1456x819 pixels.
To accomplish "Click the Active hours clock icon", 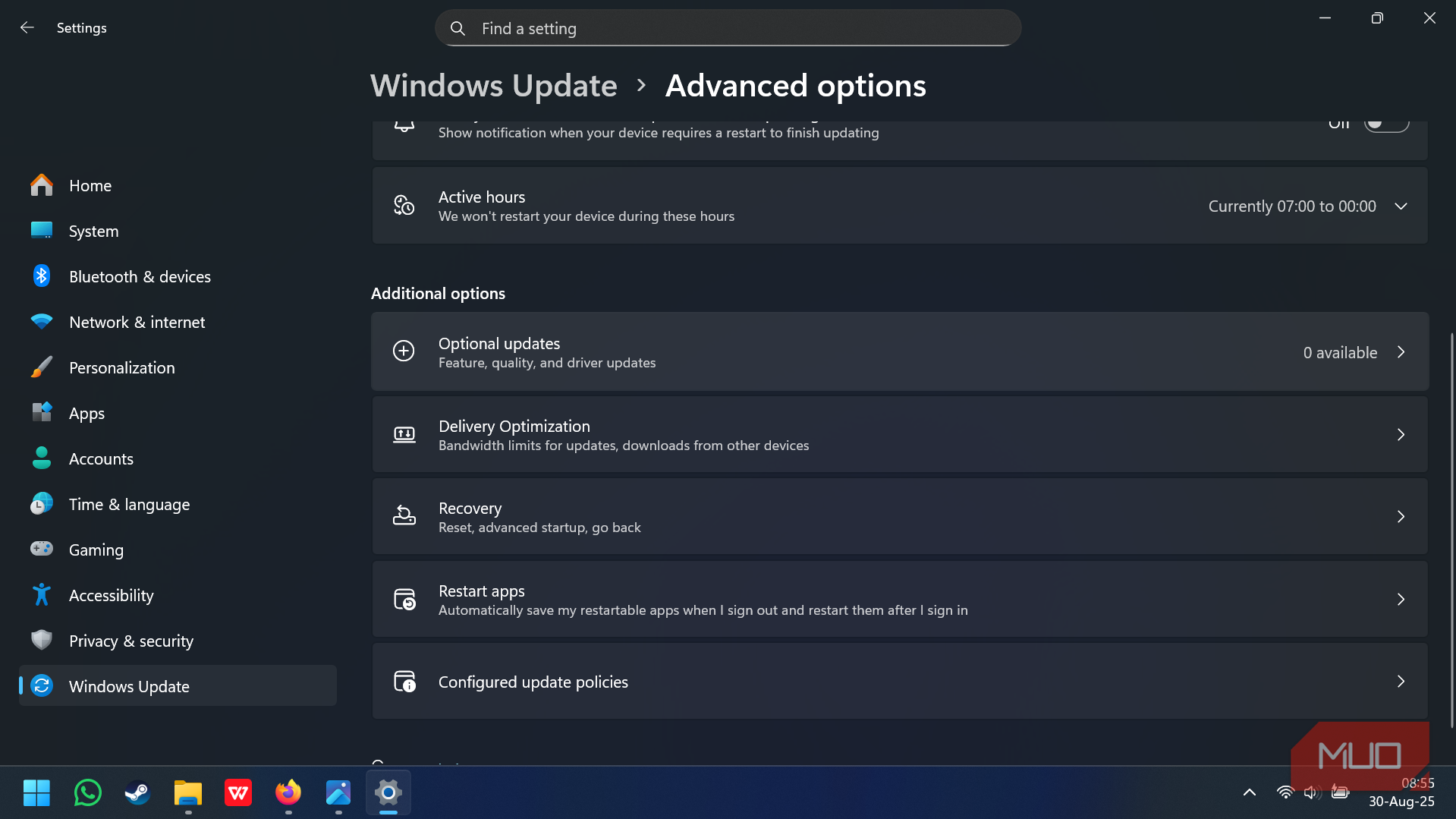I will pyautogui.click(x=404, y=206).
